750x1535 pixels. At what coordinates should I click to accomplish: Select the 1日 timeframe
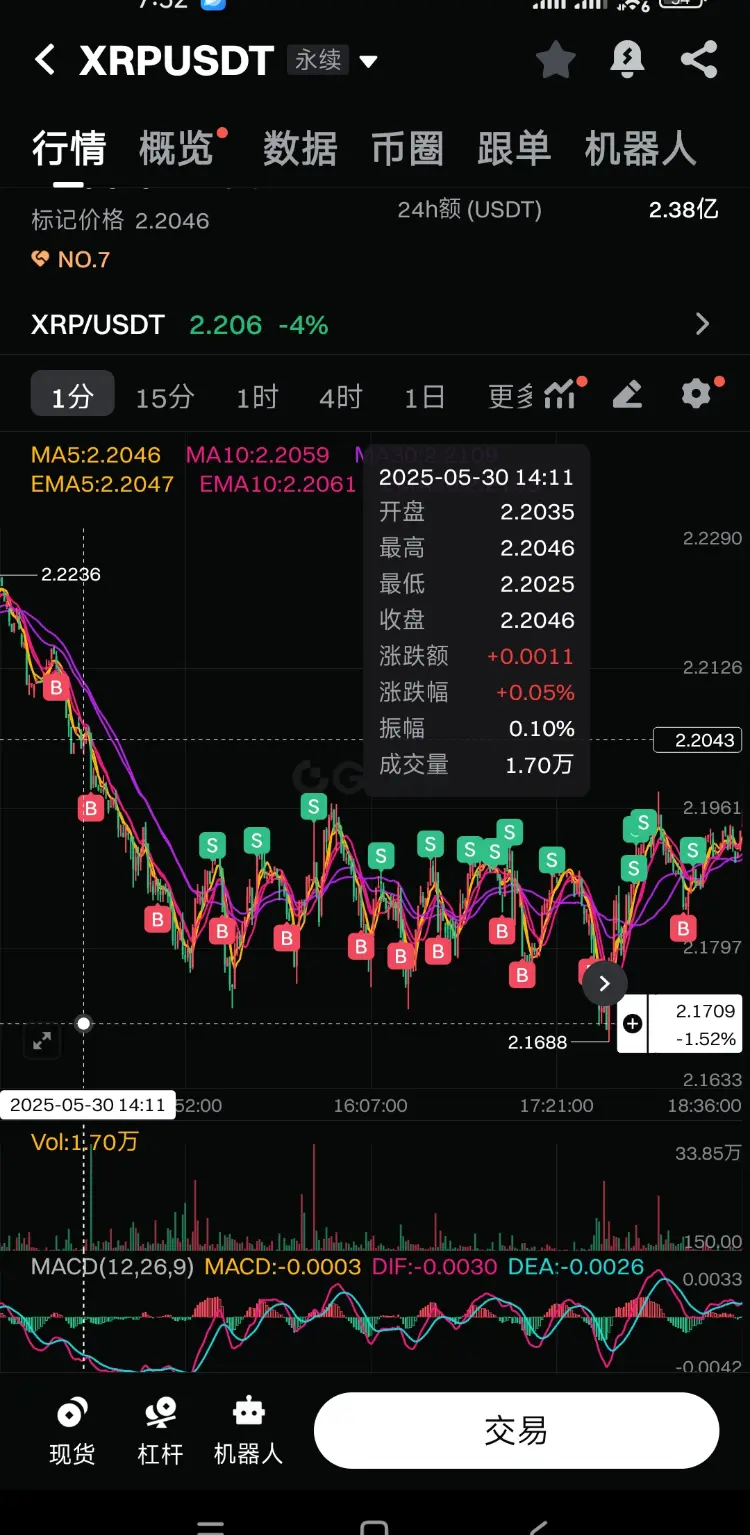click(424, 397)
